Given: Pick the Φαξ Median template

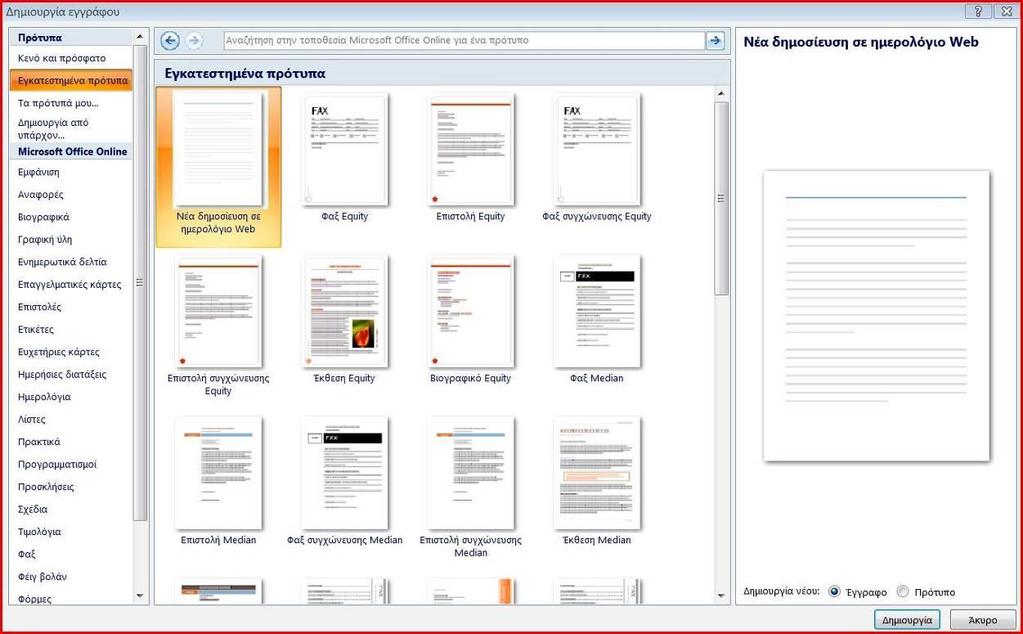Looking at the screenshot, I should [597, 319].
